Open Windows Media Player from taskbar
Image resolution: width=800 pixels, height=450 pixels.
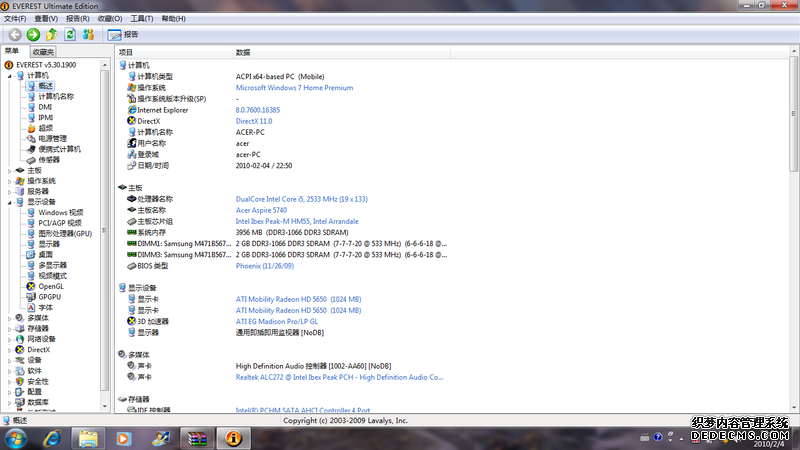[124, 438]
